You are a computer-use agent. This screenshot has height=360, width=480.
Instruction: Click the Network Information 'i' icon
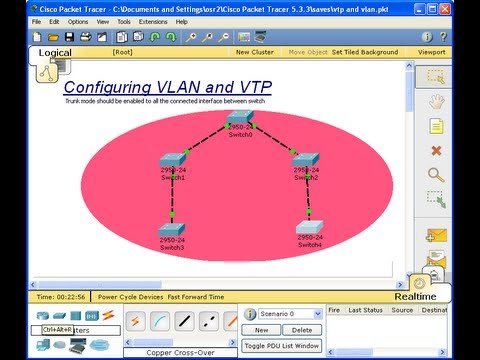point(427,37)
